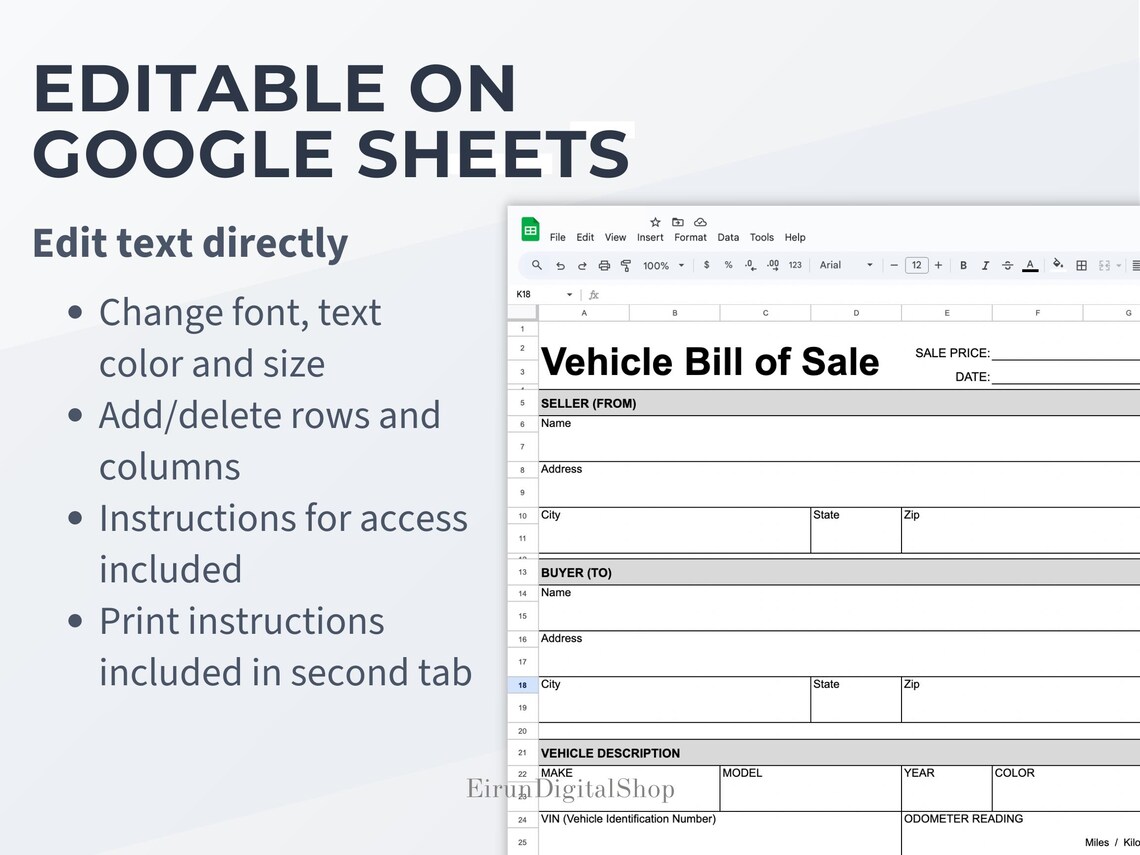This screenshot has width=1140, height=855.
Task: Print the spreadsheet
Action: pyautogui.click(x=603, y=265)
